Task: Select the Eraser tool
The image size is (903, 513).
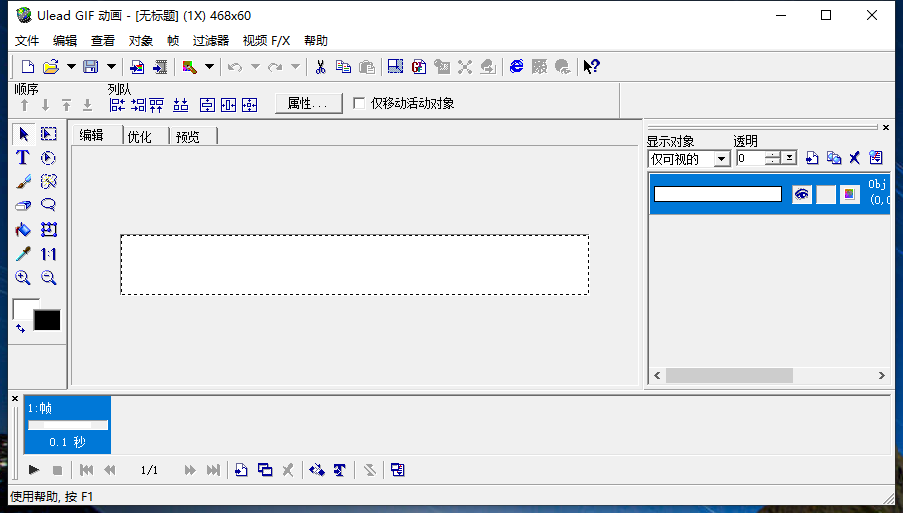Action: click(23, 206)
